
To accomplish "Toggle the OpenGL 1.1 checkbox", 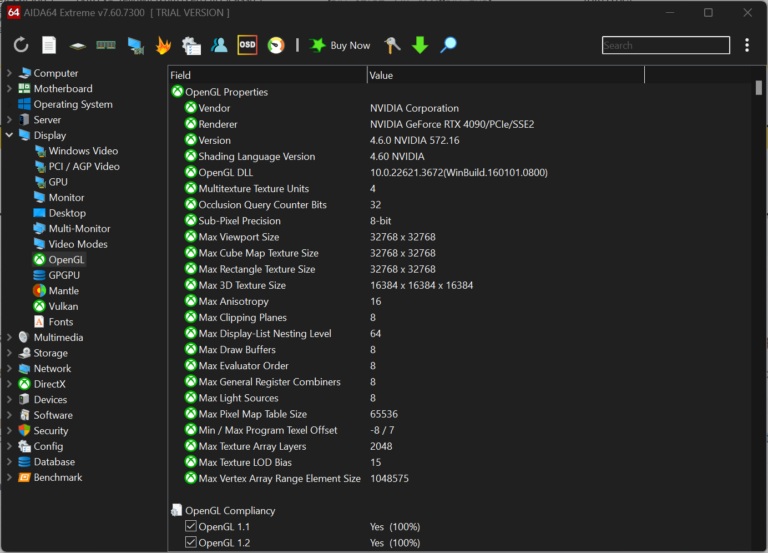I will coord(191,526).
